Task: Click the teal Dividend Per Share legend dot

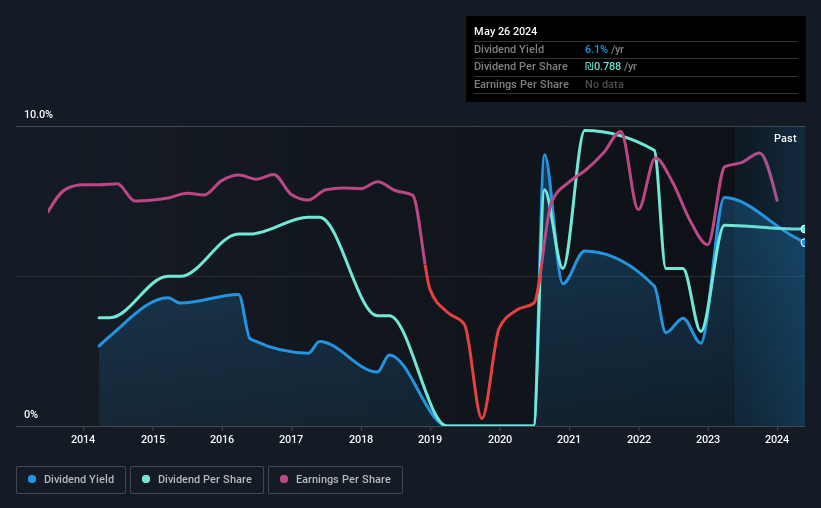Action: click(146, 479)
